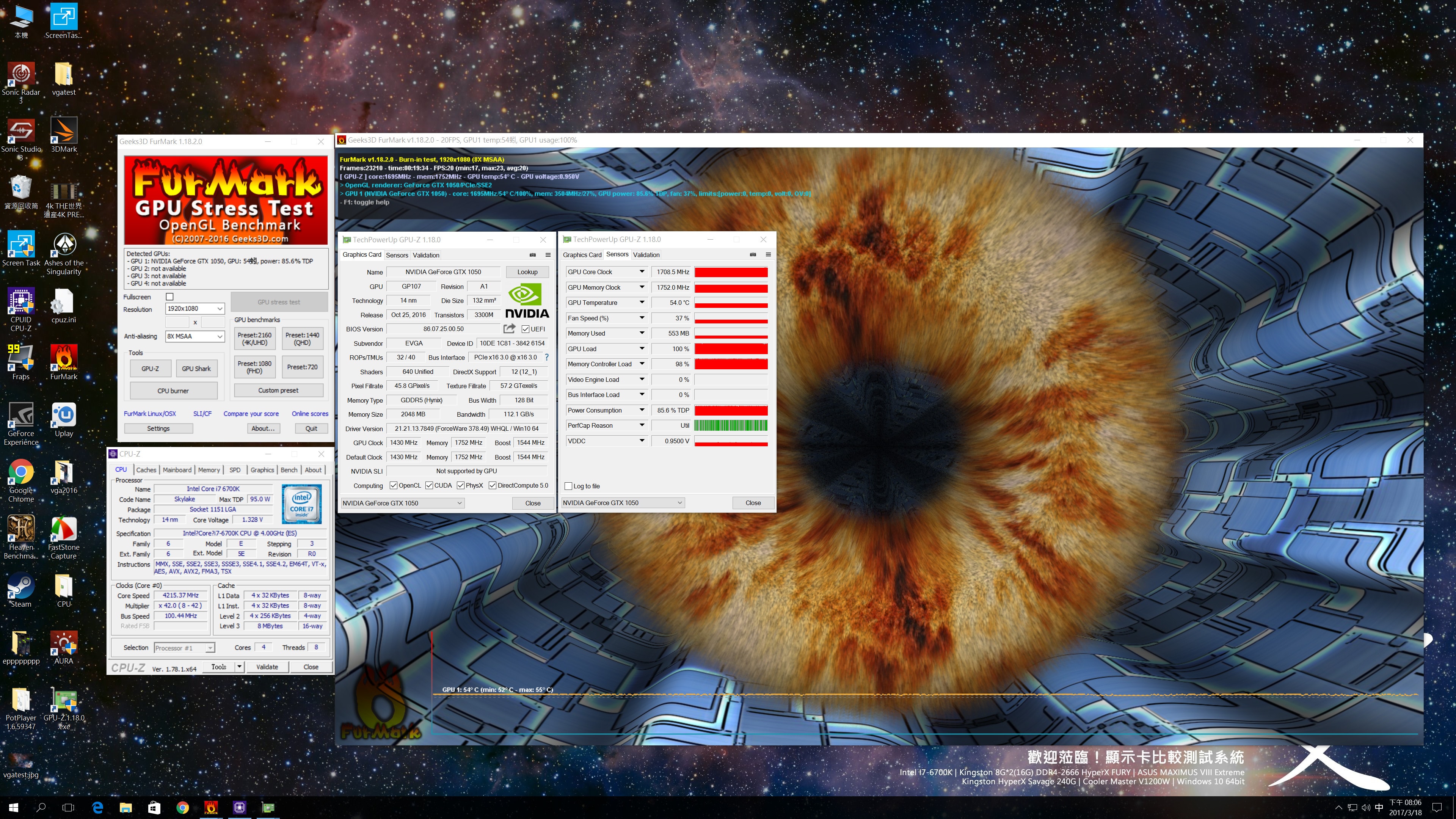Click the BIOS export share icon in GPU-Z

[x=509, y=328]
